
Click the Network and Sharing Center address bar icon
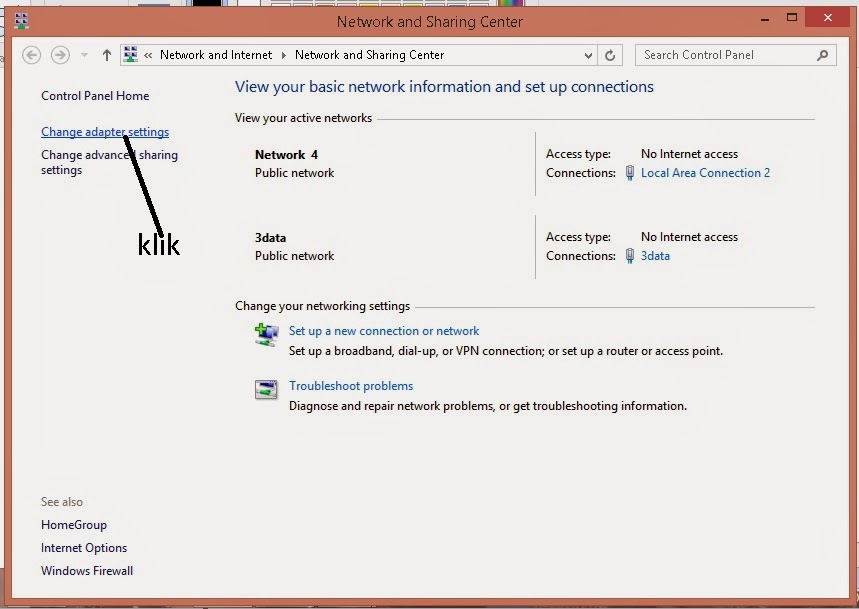click(130, 55)
